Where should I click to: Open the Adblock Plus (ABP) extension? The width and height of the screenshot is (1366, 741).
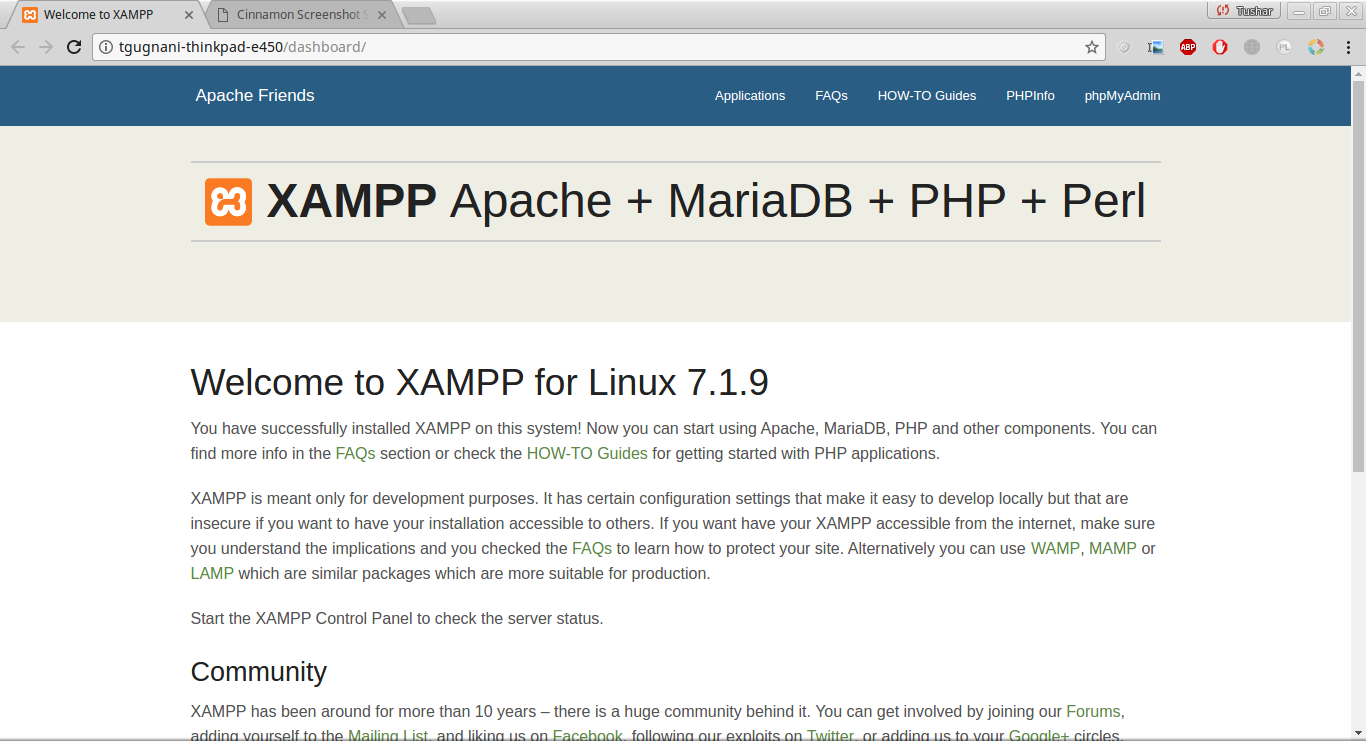pos(1188,47)
